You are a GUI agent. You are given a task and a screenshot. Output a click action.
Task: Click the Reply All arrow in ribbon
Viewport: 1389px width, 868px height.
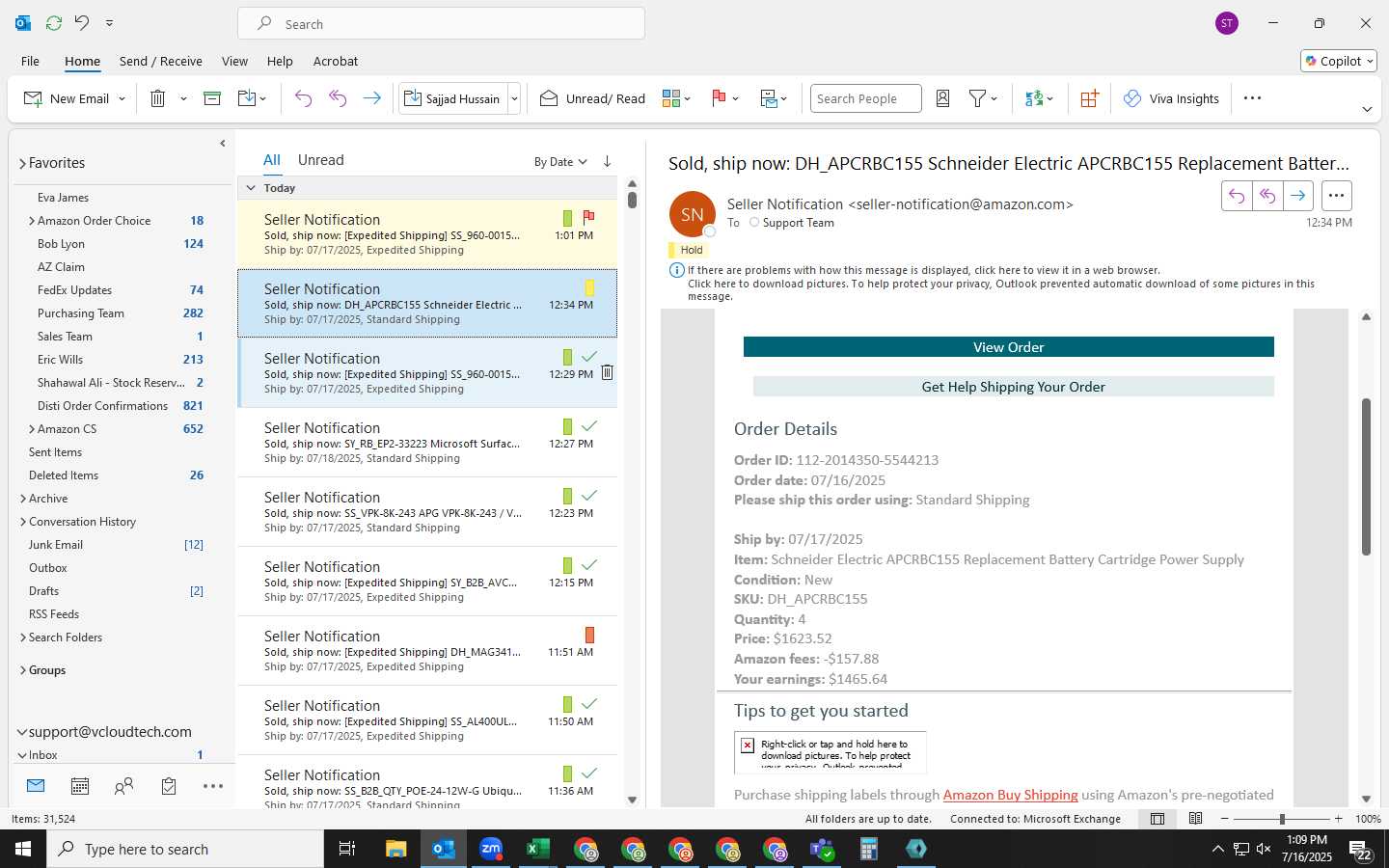pyautogui.click(x=338, y=98)
